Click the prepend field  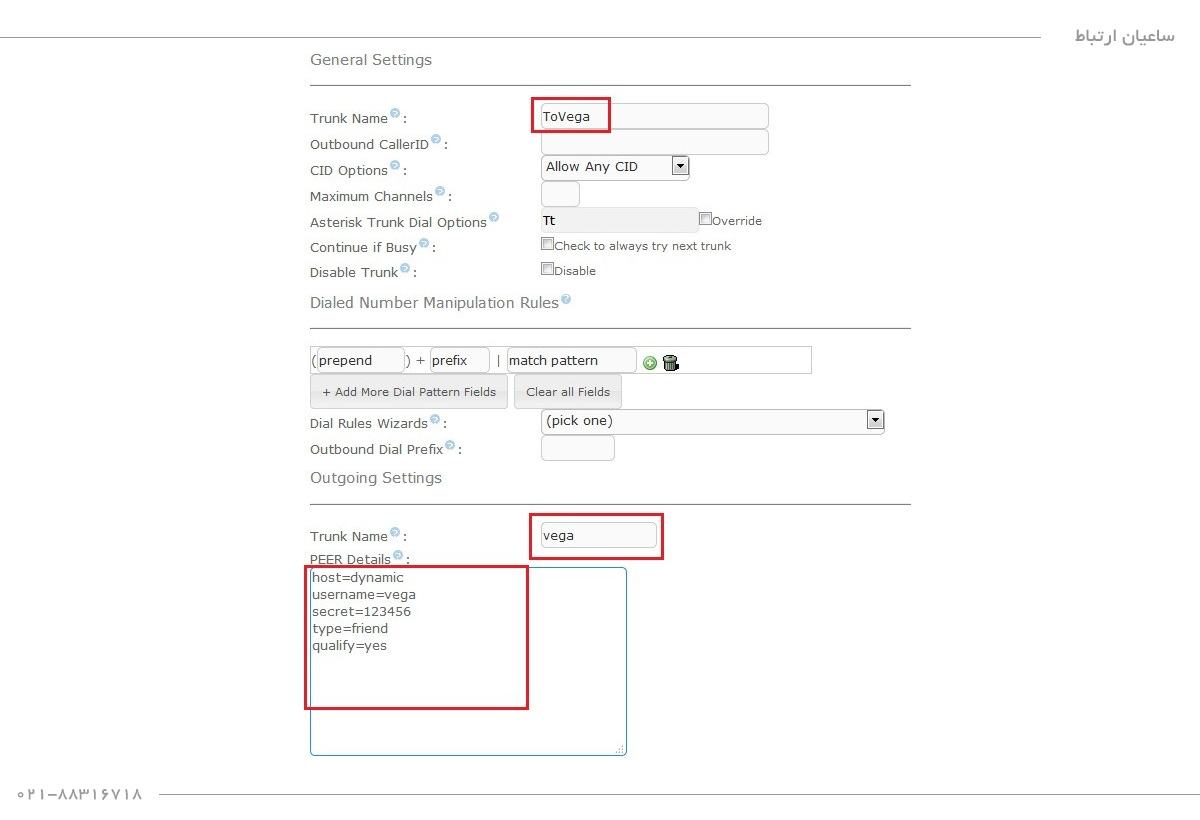(360, 360)
